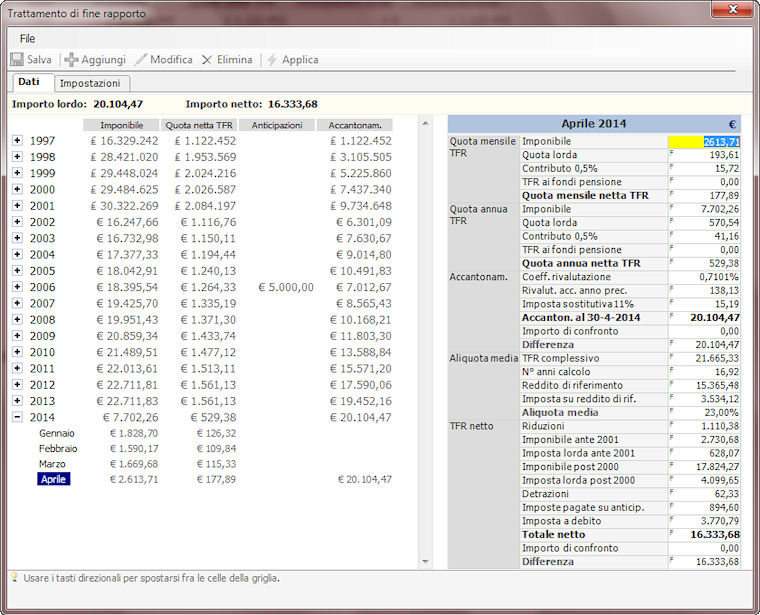This screenshot has width=760, height=615.
Task: Click the lightbulb hint icon in status bar
Action: point(15,577)
